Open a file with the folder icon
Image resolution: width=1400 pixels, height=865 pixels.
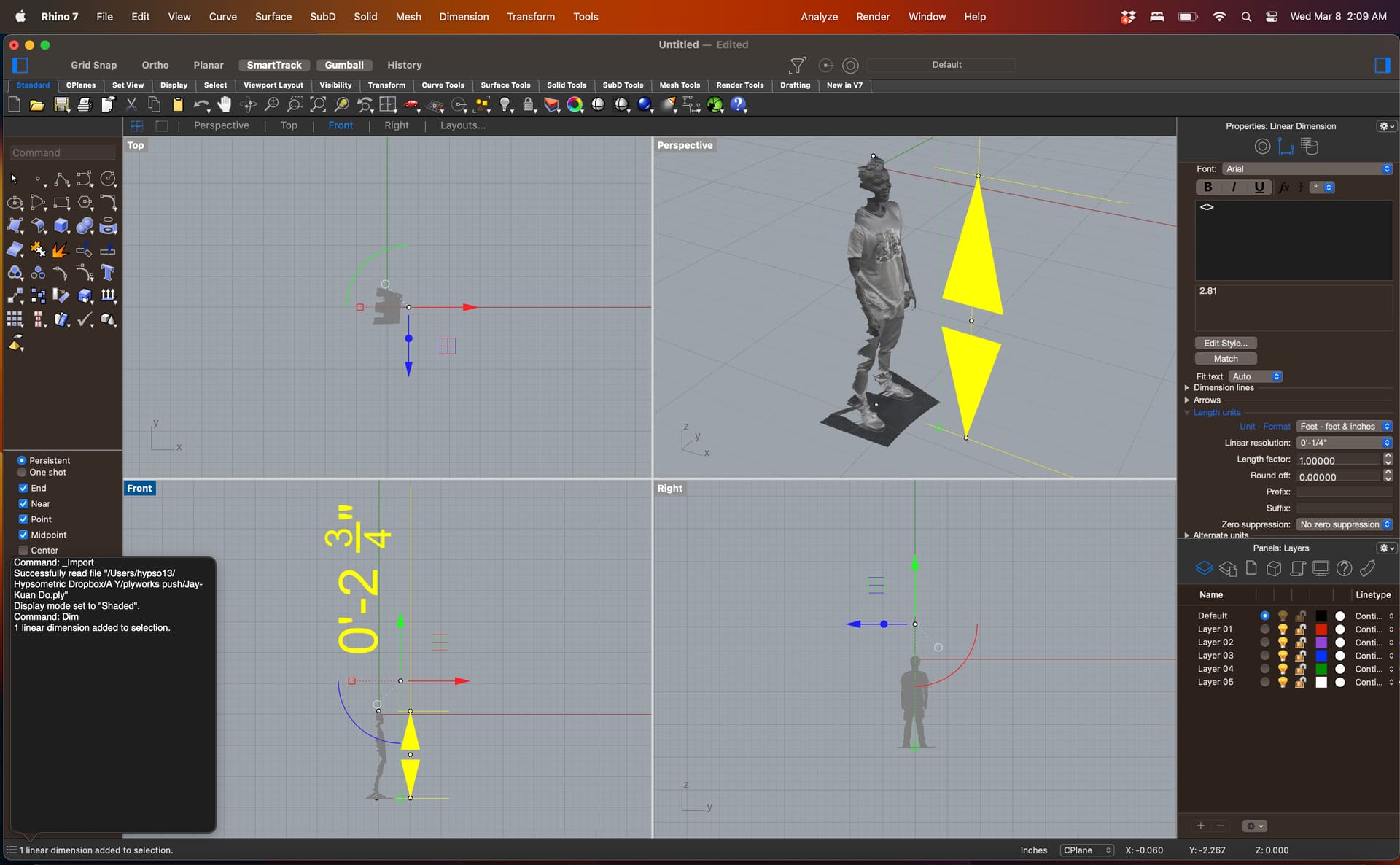pos(37,105)
